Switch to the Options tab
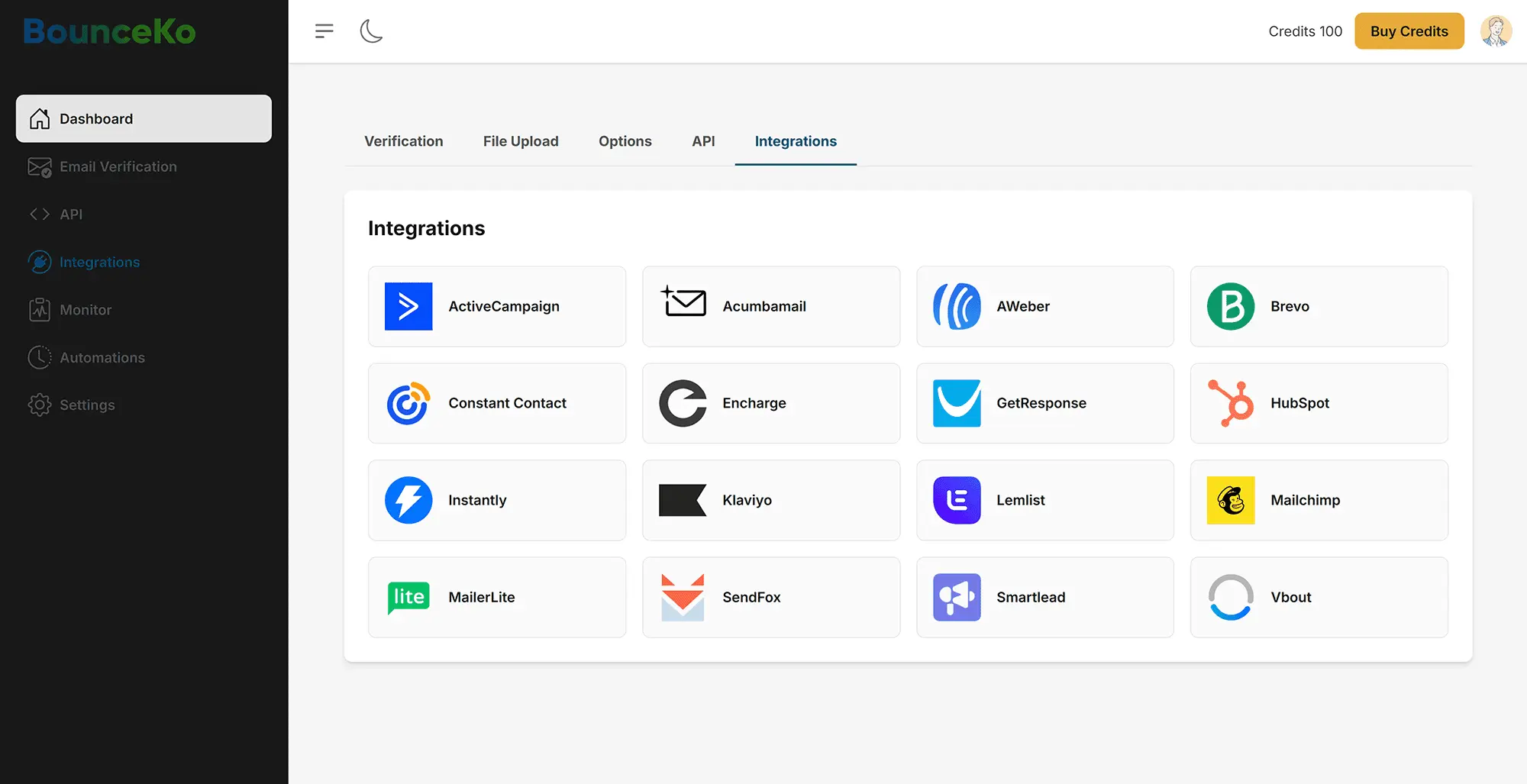 (x=625, y=141)
